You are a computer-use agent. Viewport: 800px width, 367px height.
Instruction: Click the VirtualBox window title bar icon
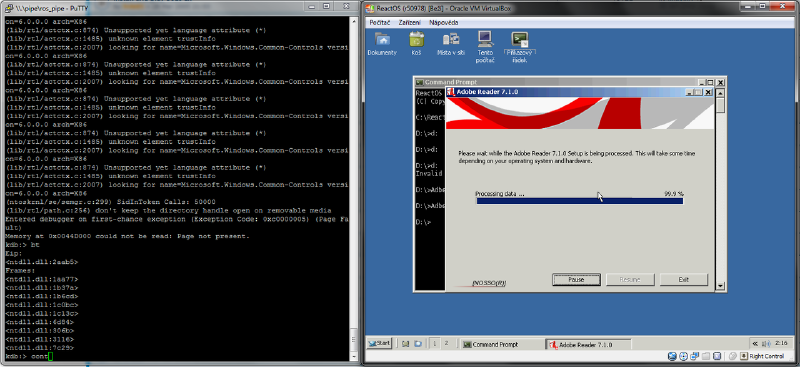(369, 8)
